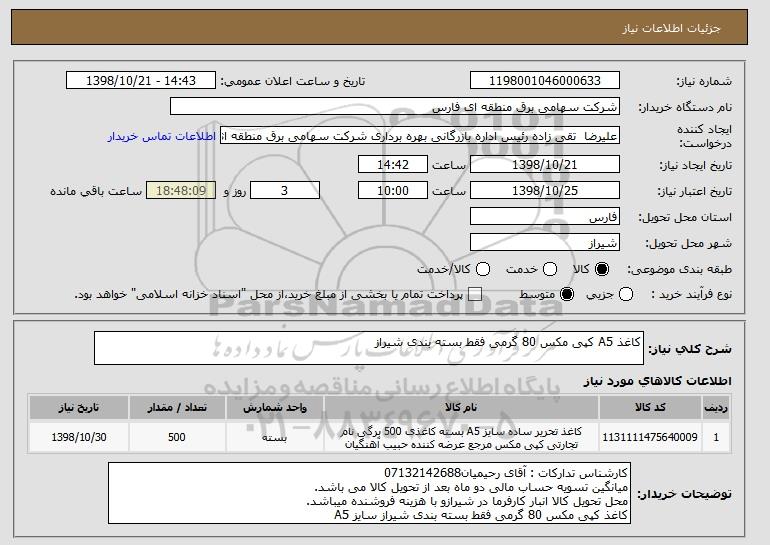Image resolution: width=770 pixels, height=545 pixels.
Task: Click the unit cell بسته
Action: click(275, 437)
